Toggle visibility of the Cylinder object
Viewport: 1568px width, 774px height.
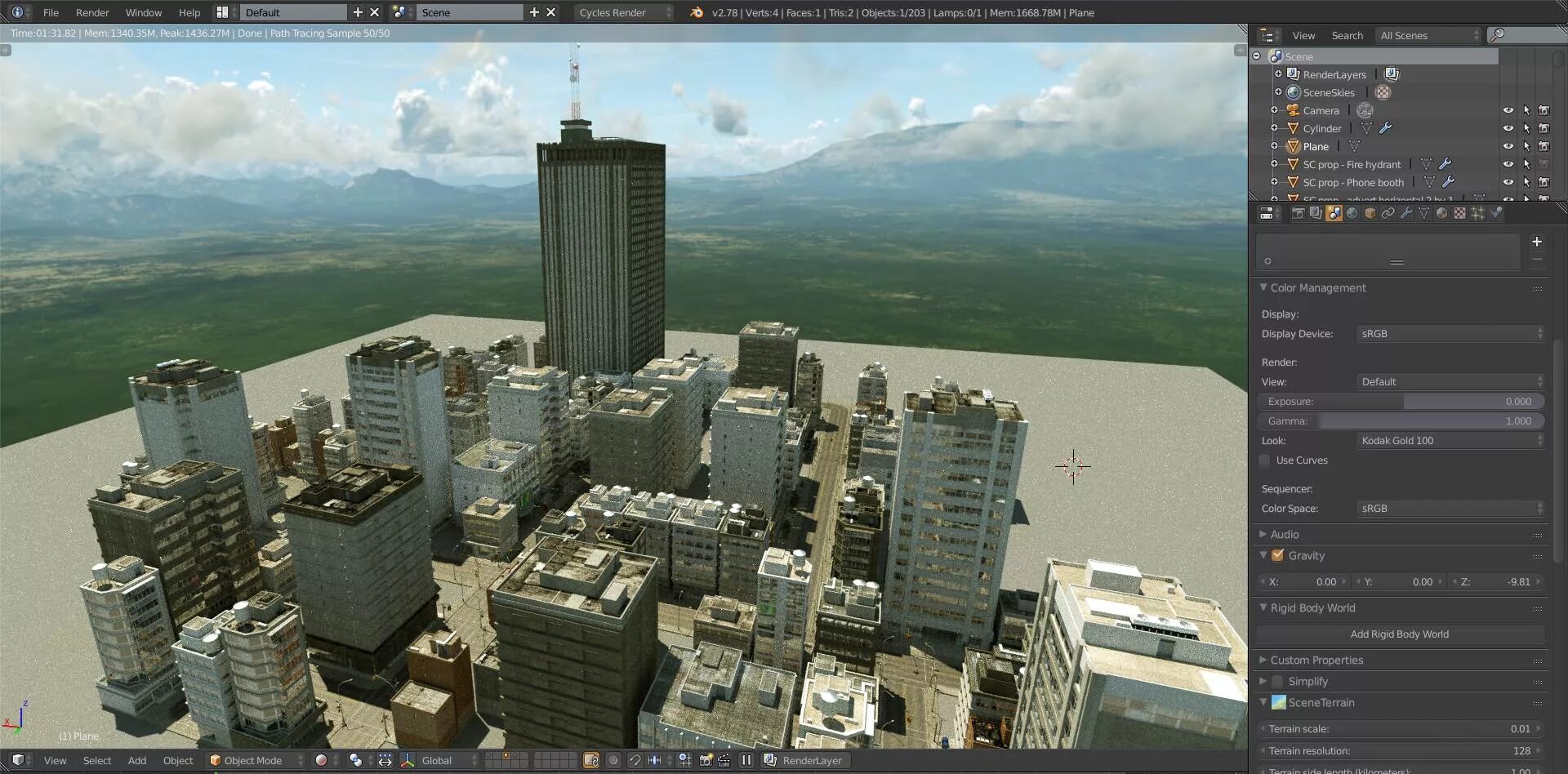point(1508,128)
